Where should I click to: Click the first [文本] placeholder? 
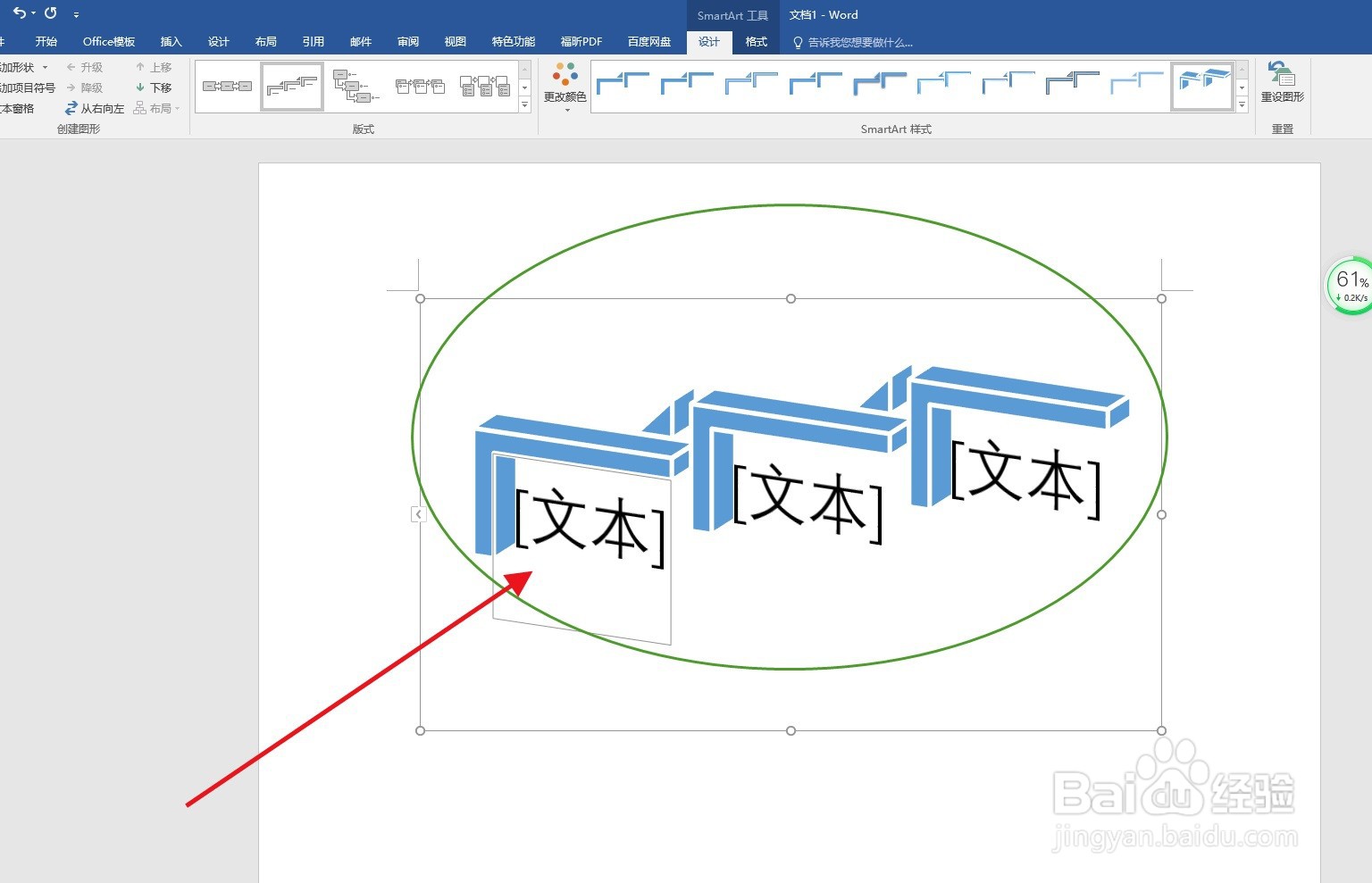(x=590, y=528)
